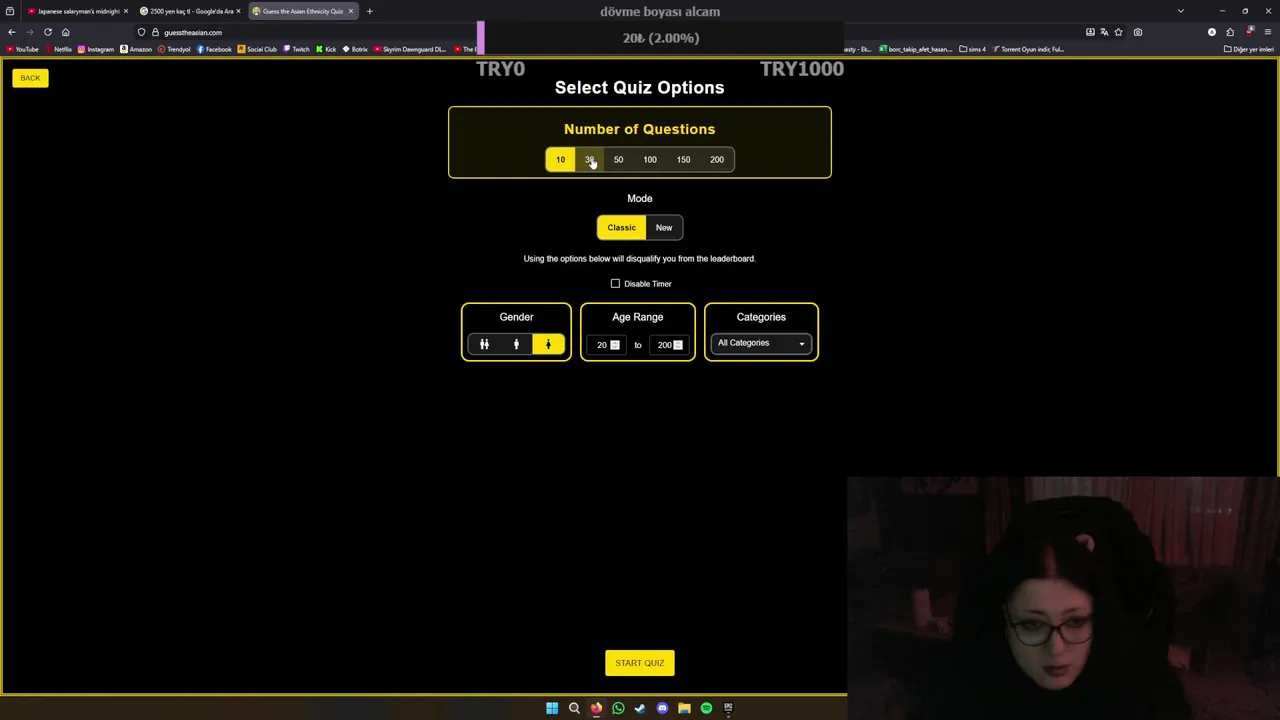The image size is (1280, 720).
Task: Click the browser back arrow
Action: (12, 32)
